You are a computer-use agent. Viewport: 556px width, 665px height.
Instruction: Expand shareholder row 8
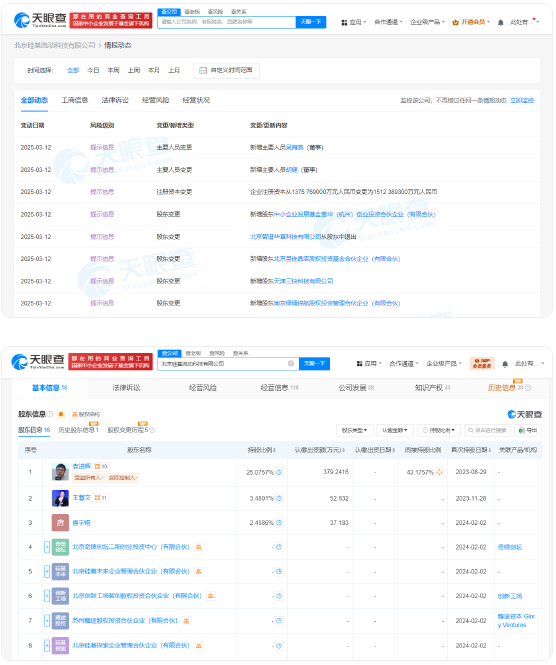click(x=47, y=646)
